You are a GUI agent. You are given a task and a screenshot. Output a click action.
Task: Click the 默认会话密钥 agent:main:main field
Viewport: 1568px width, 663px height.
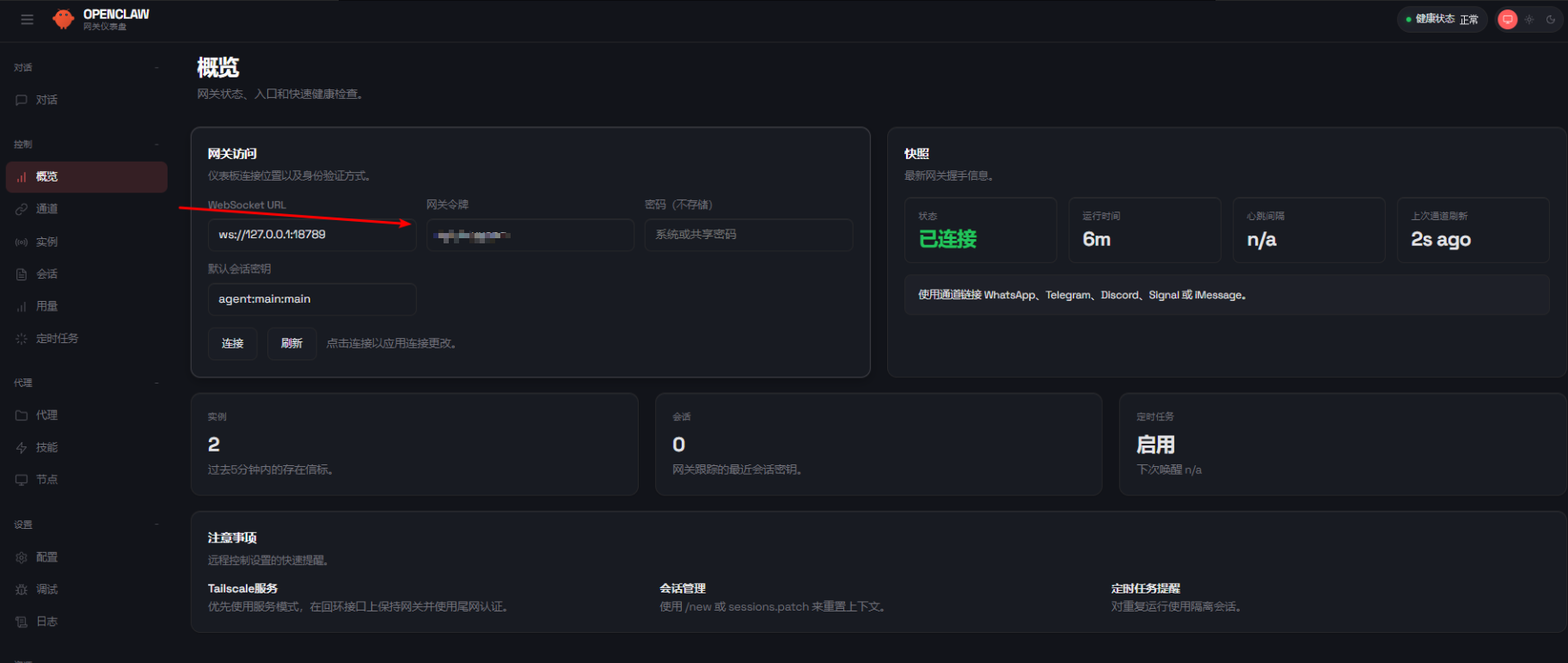point(312,299)
